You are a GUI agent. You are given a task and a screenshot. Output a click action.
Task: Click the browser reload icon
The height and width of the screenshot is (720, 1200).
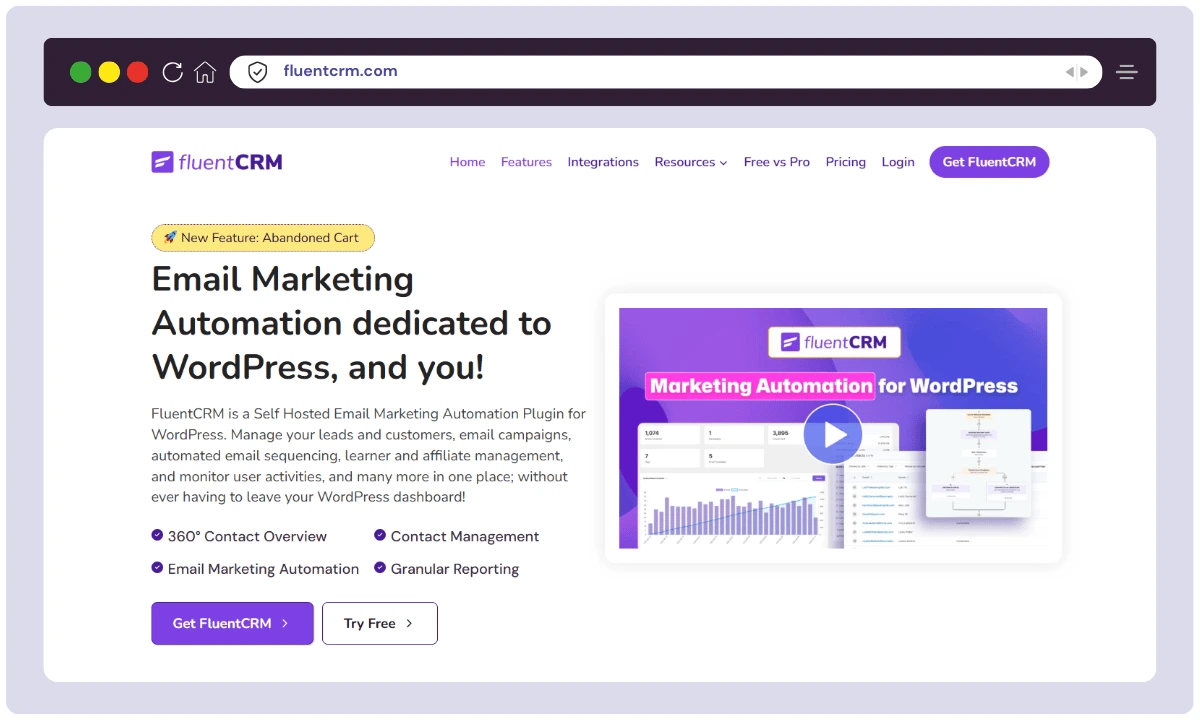coord(172,72)
